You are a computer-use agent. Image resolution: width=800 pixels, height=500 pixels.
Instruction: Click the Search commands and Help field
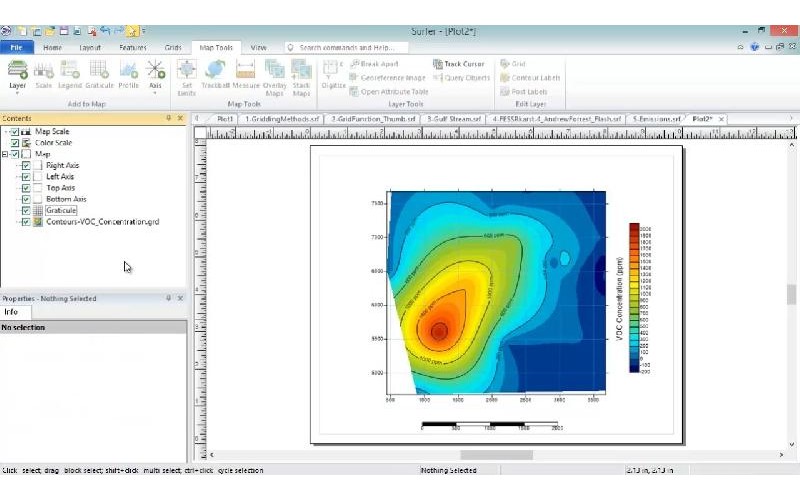(x=345, y=47)
